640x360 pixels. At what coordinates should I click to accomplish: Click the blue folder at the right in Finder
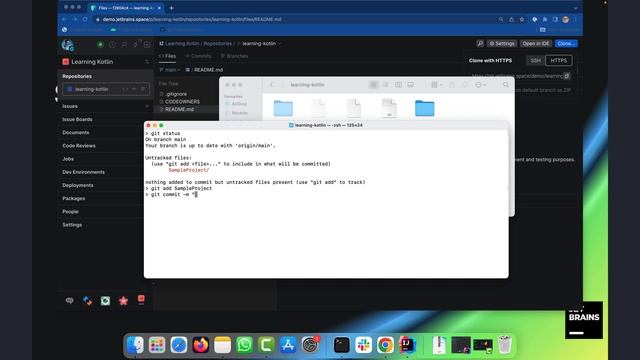(424, 108)
